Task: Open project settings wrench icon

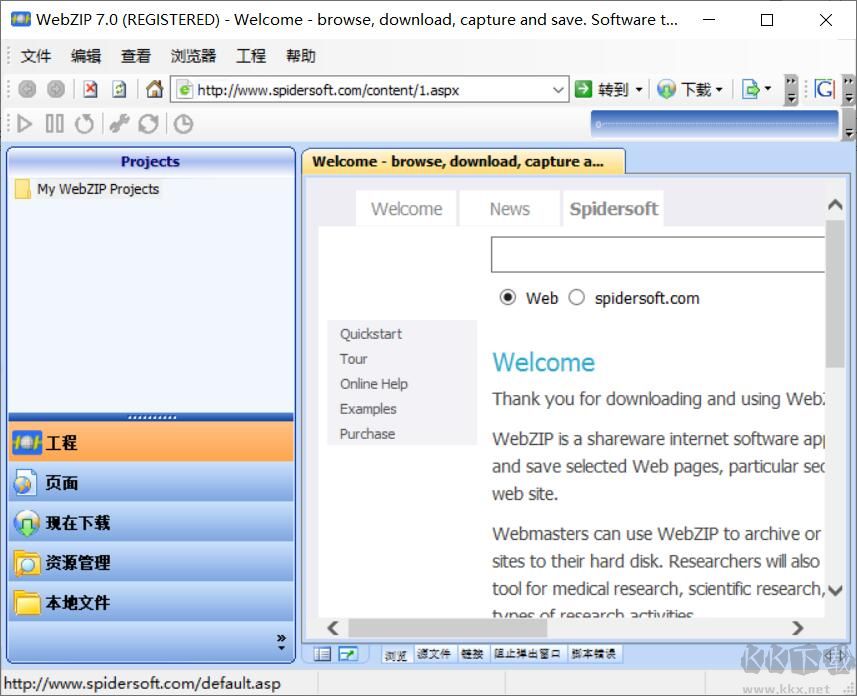Action: pyautogui.click(x=119, y=124)
